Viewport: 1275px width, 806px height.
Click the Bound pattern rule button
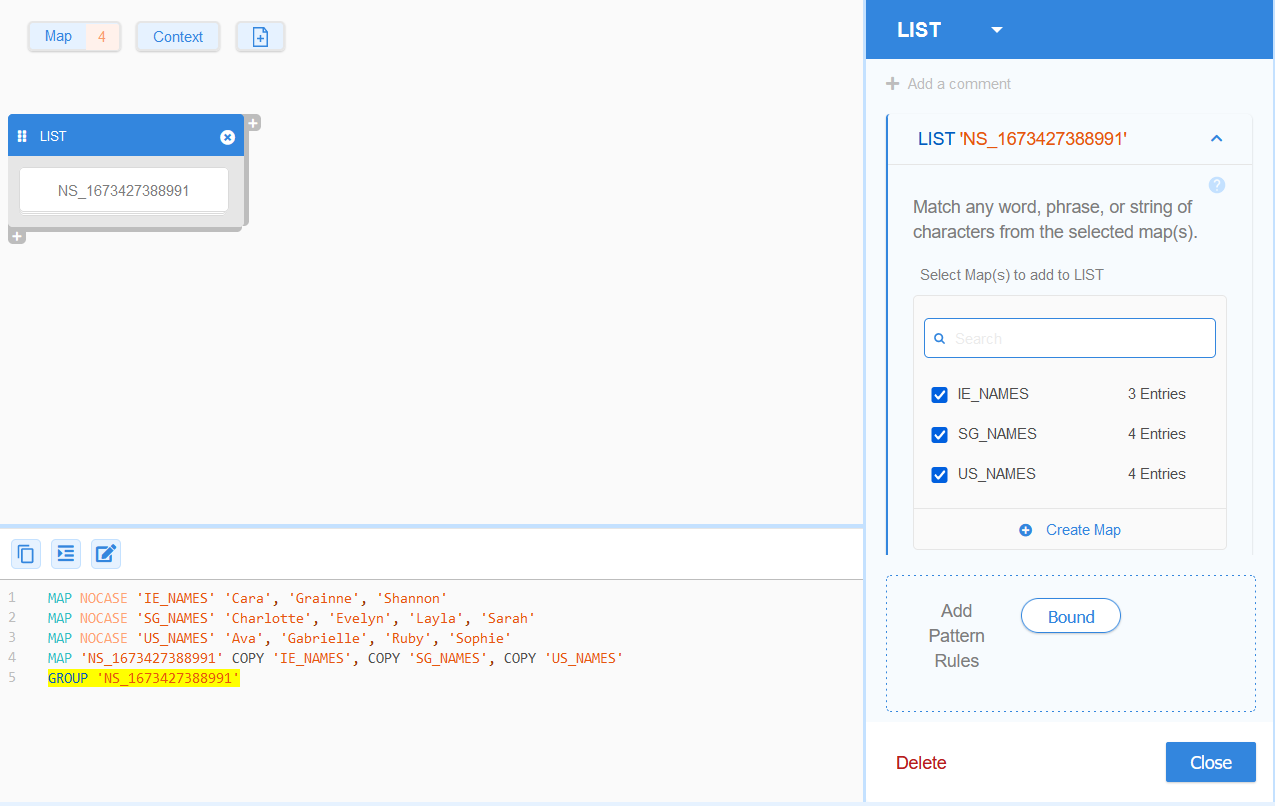[x=1071, y=617]
